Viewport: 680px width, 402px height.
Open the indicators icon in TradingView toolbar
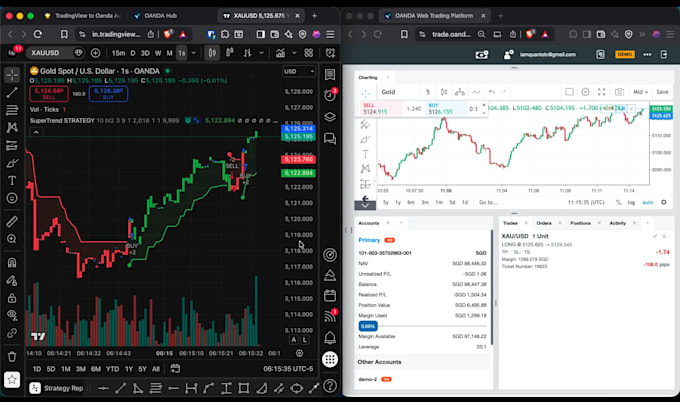(281, 53)
